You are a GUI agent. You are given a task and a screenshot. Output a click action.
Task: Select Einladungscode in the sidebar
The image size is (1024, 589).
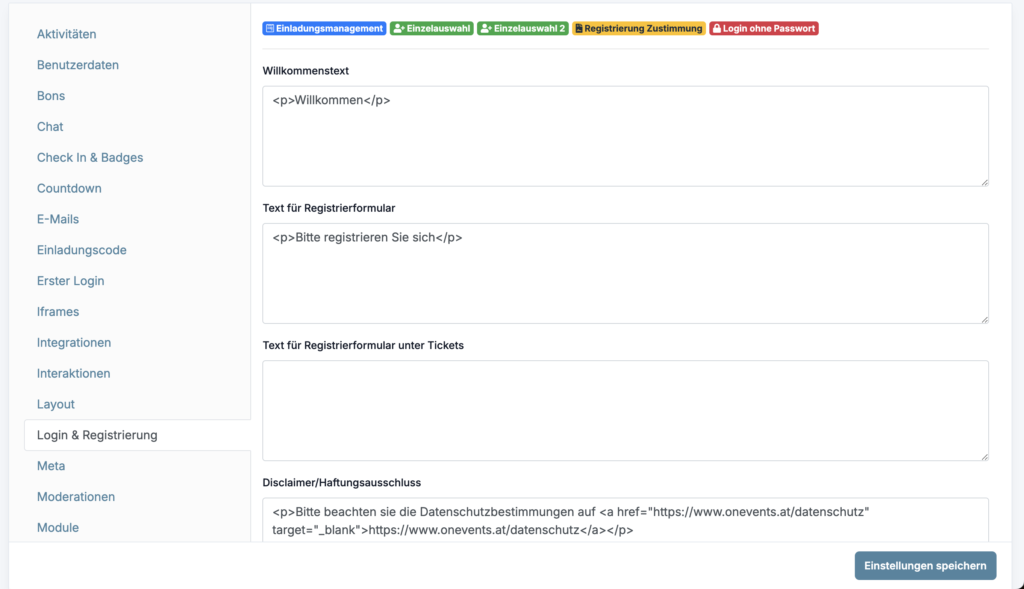pos(82,250)
